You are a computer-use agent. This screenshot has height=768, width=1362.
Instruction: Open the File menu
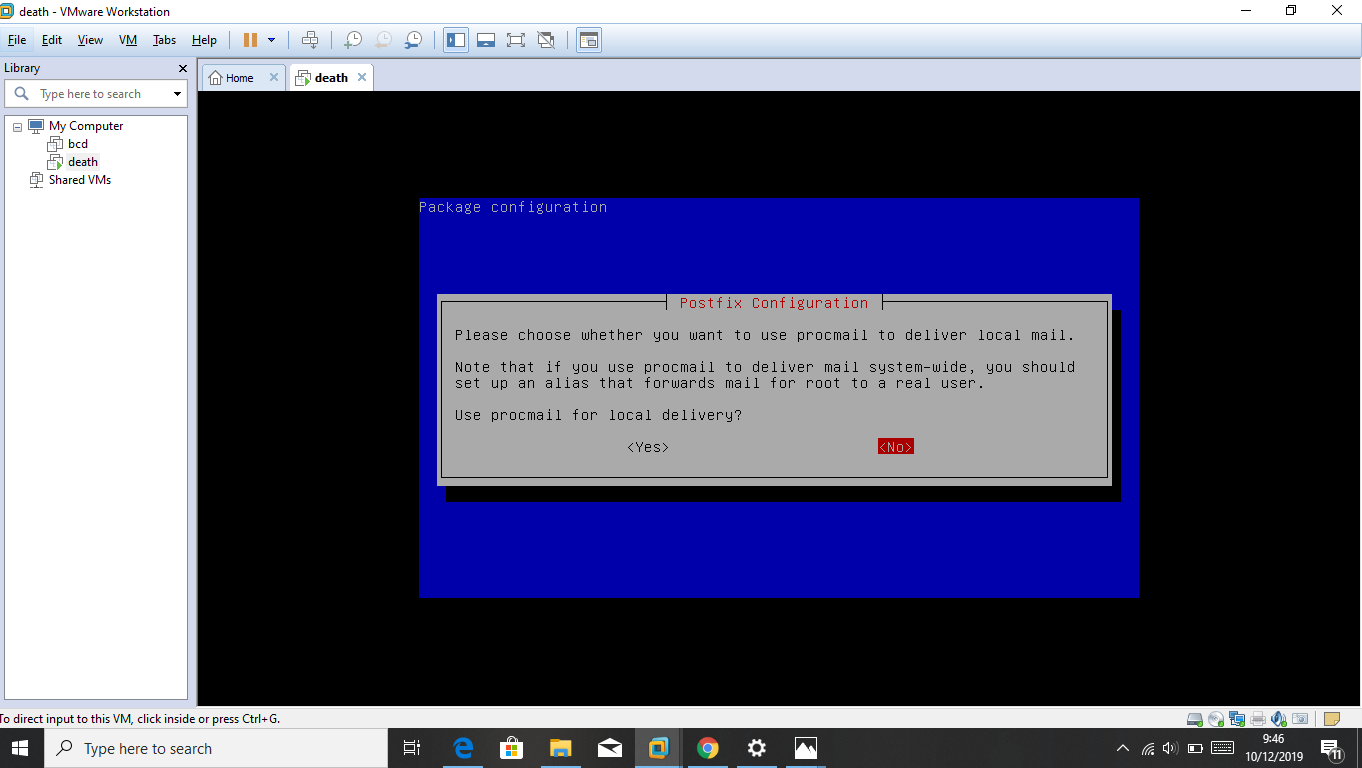[17, 40]
